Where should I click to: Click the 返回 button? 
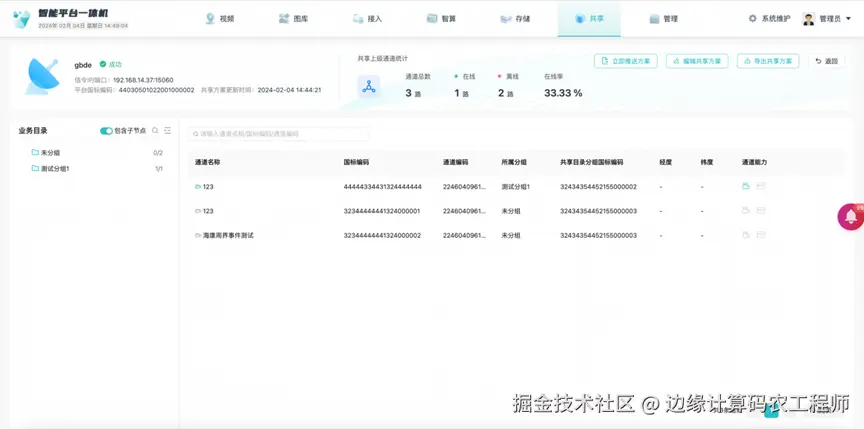(826, 61)
